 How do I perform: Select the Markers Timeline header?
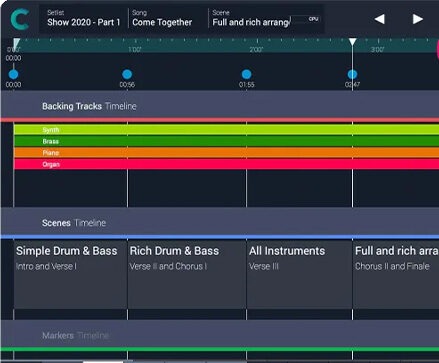pos(220,335)
